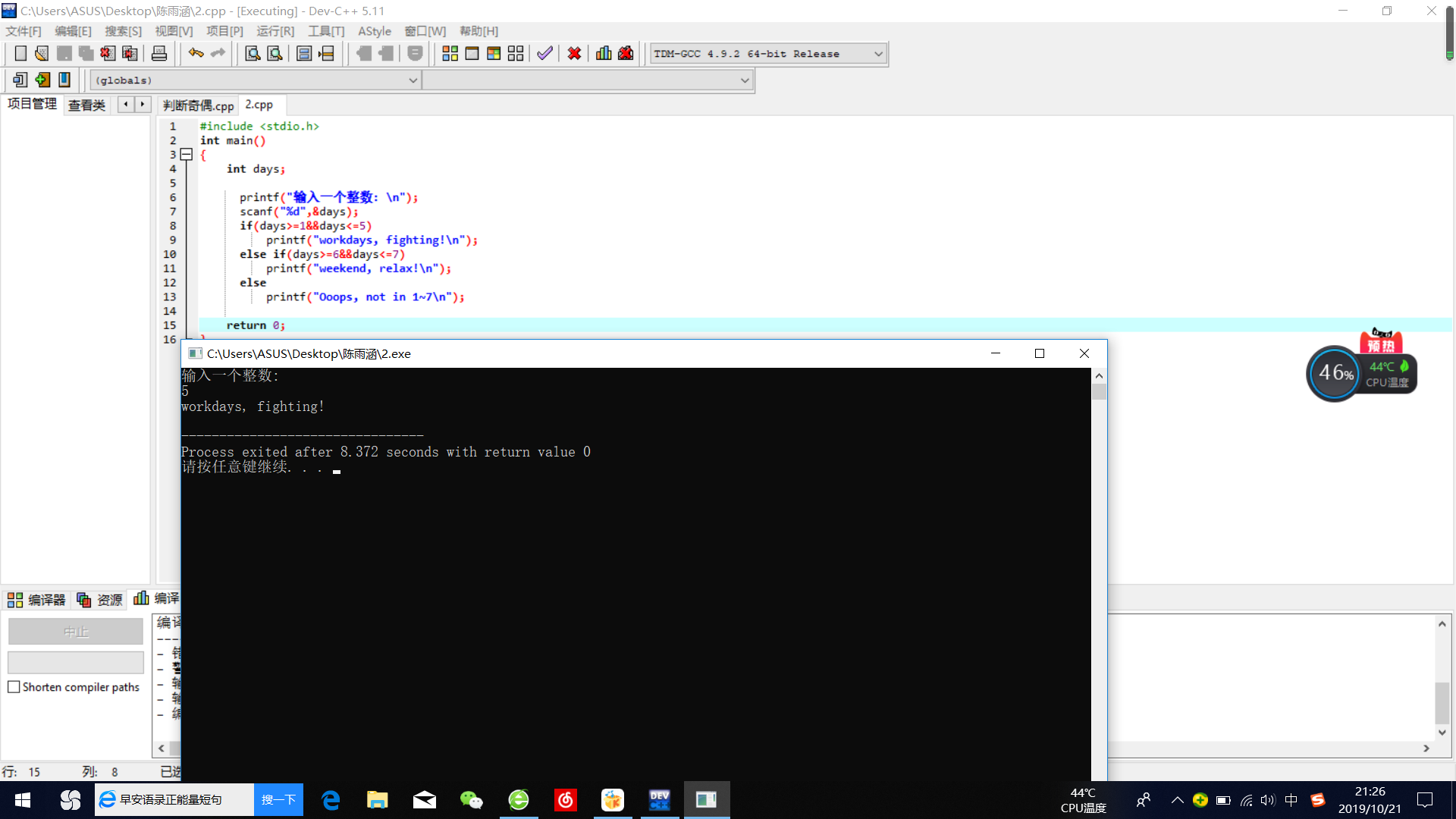Screen dimensions: 1456x819
Task: Switch to the 判断奇偶.cpp tab
Action: 198,105
